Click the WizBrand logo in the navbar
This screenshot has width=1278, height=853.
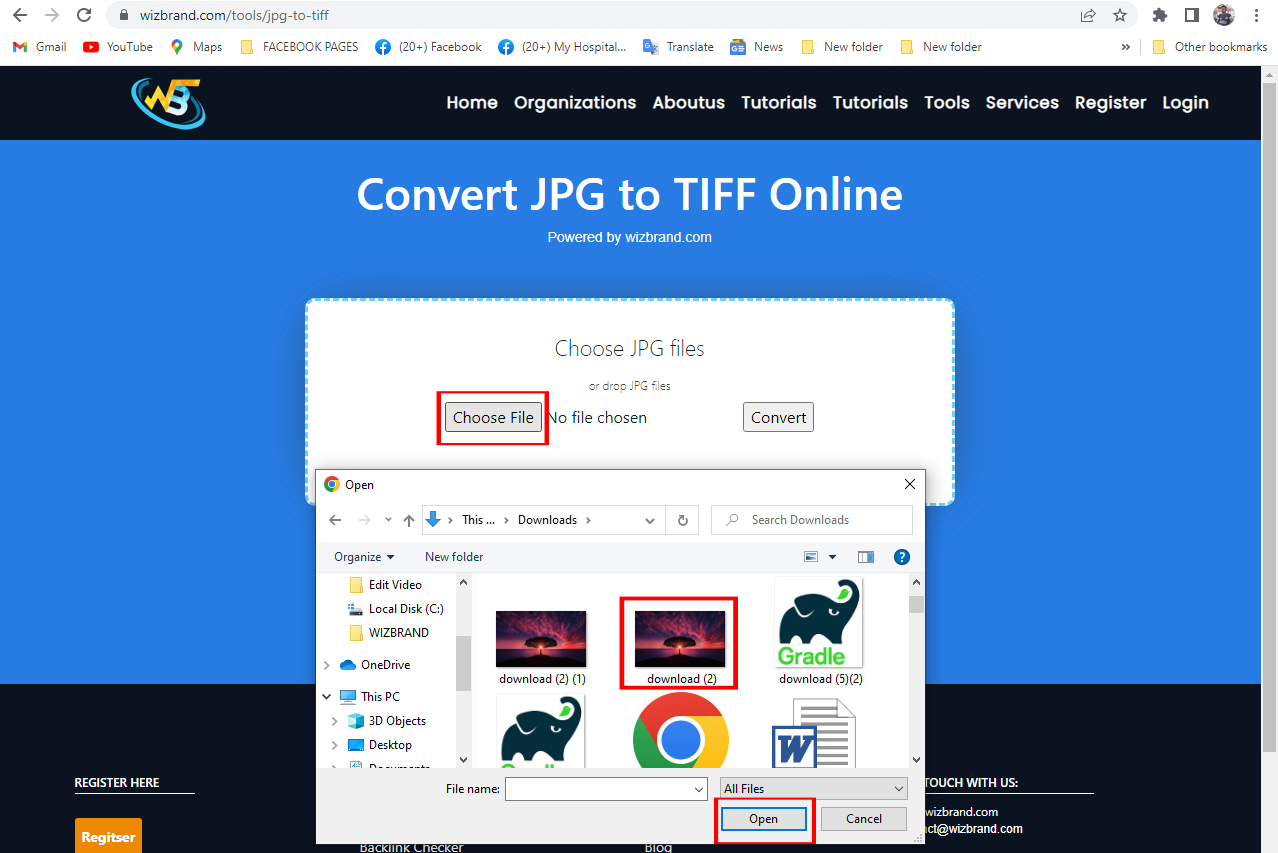tap(167, 102)
